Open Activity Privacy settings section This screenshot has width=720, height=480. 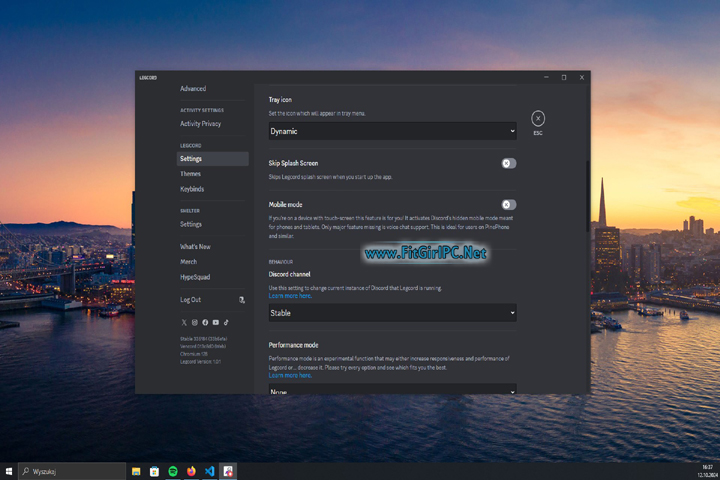tap(200, 124)
